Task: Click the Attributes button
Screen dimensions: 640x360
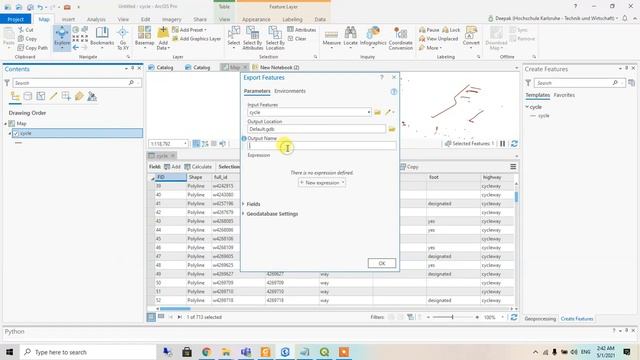Action: coord(301,30)
